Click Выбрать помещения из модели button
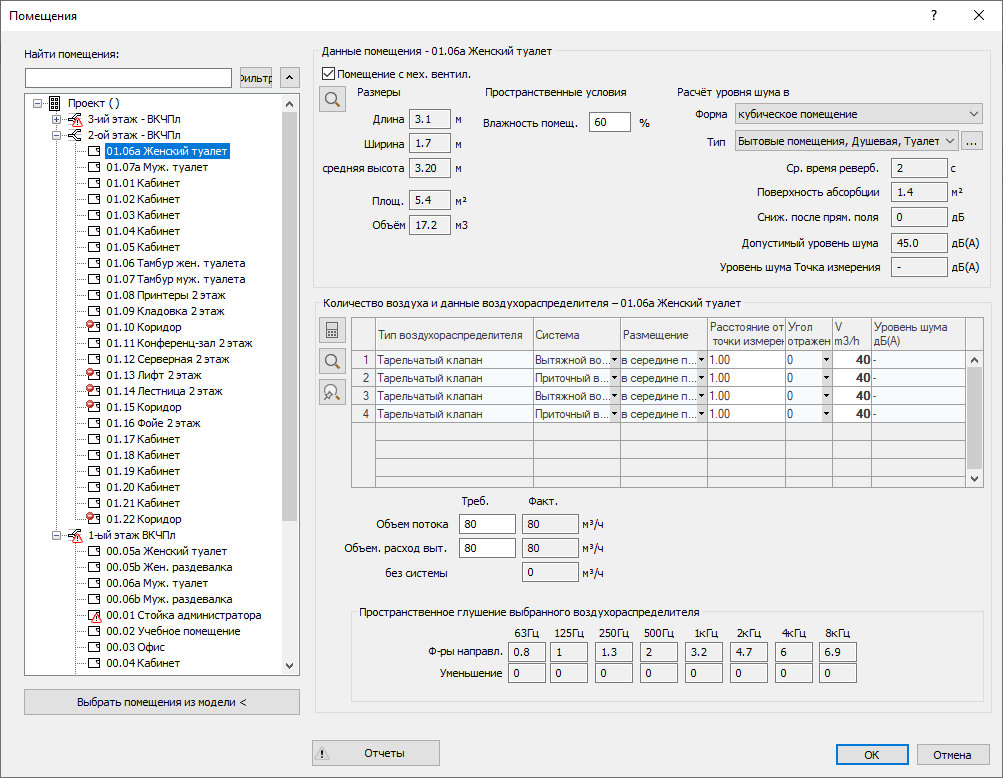This screenshot has width=1003, height=778. [162, 702]
